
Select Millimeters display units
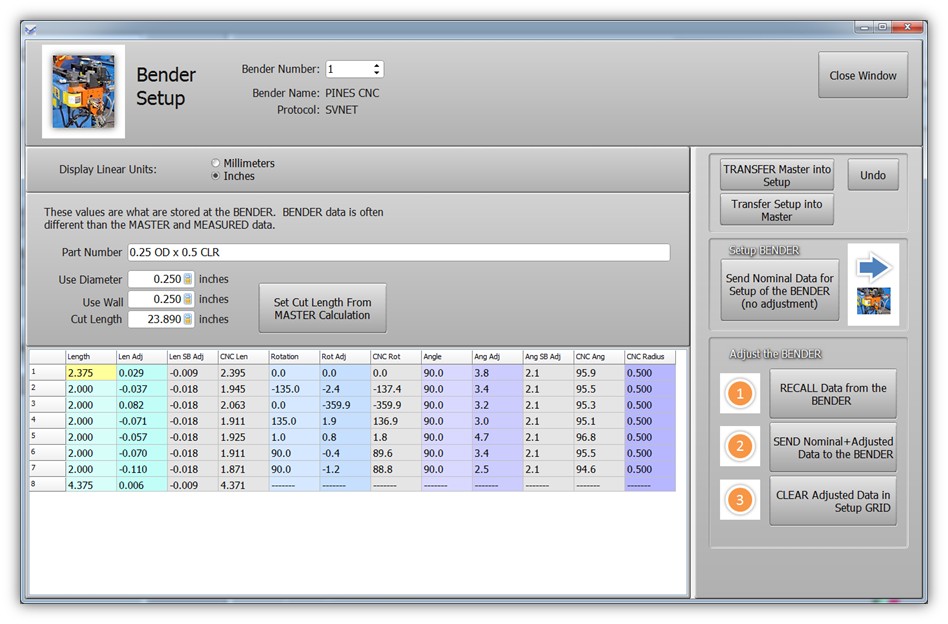216,163
